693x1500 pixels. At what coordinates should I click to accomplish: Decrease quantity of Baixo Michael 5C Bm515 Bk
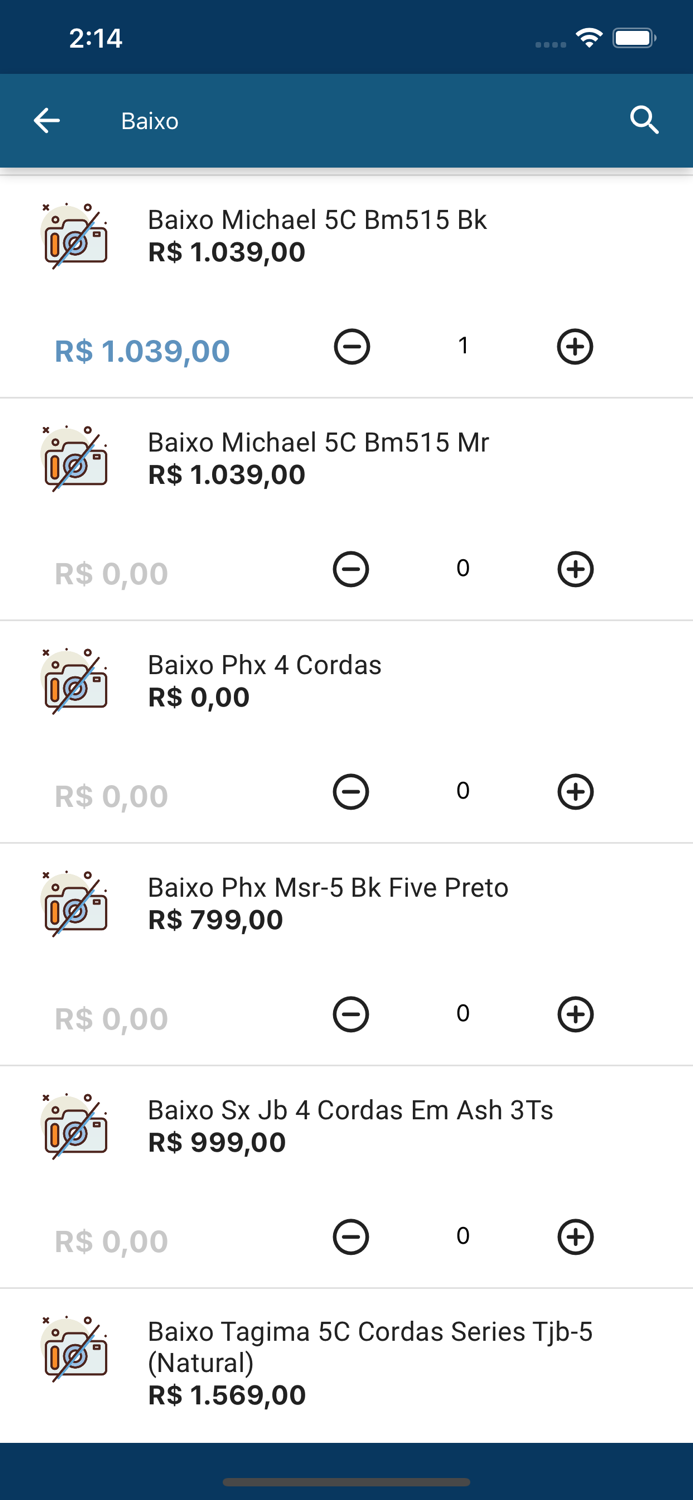click(x=351, y=346)
